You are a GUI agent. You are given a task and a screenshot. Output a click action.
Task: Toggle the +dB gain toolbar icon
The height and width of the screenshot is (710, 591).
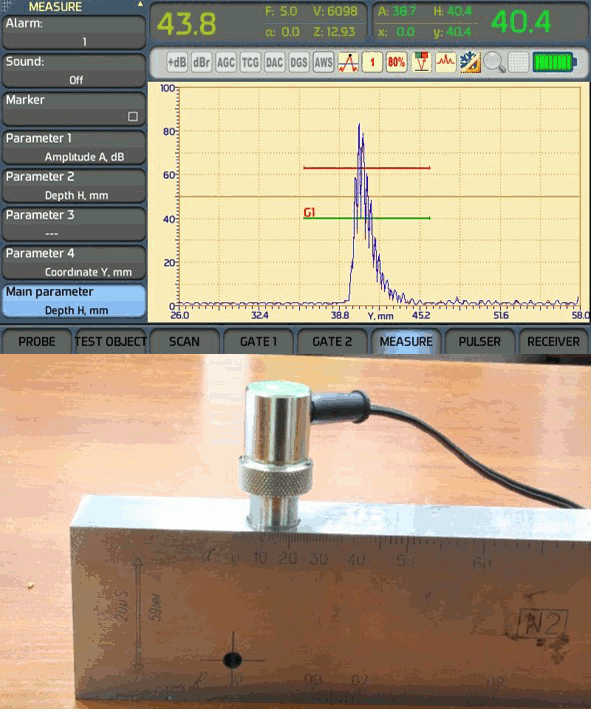[177, 62]
